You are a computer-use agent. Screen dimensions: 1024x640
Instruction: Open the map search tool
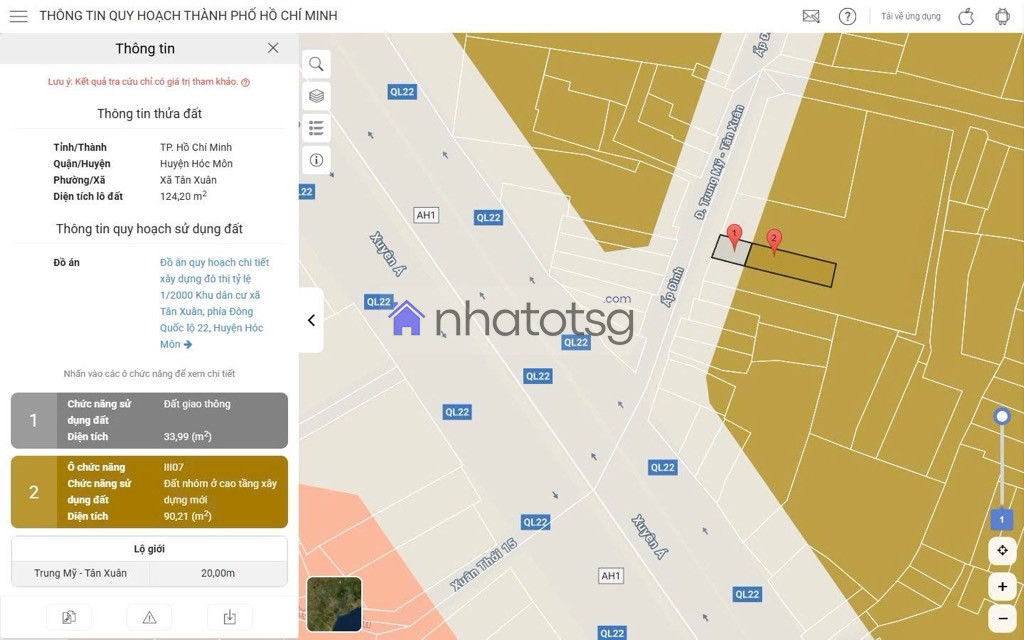(x=316, y=64)
